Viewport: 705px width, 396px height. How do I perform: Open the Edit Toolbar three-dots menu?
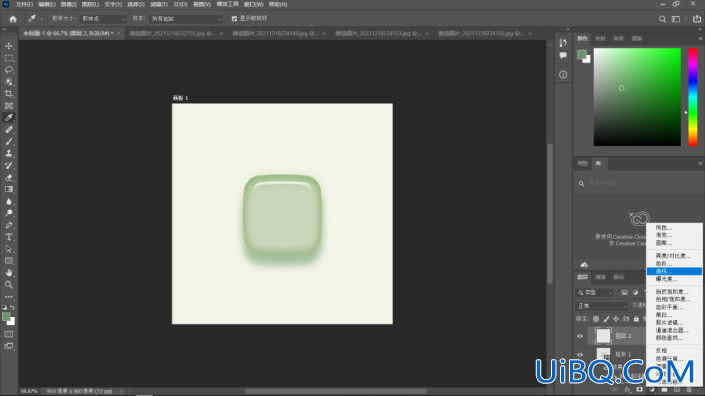[x=9, y=297]
